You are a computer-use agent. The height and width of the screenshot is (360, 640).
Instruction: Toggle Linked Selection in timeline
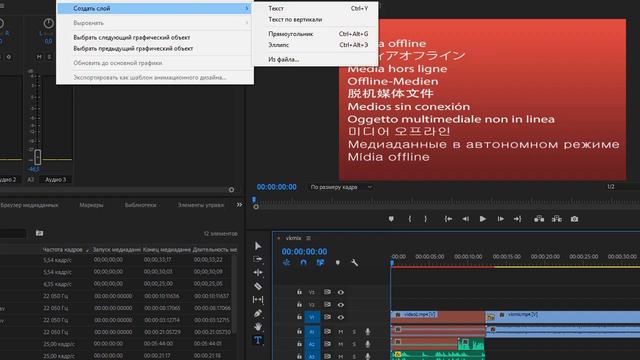(x=320, y=263)
